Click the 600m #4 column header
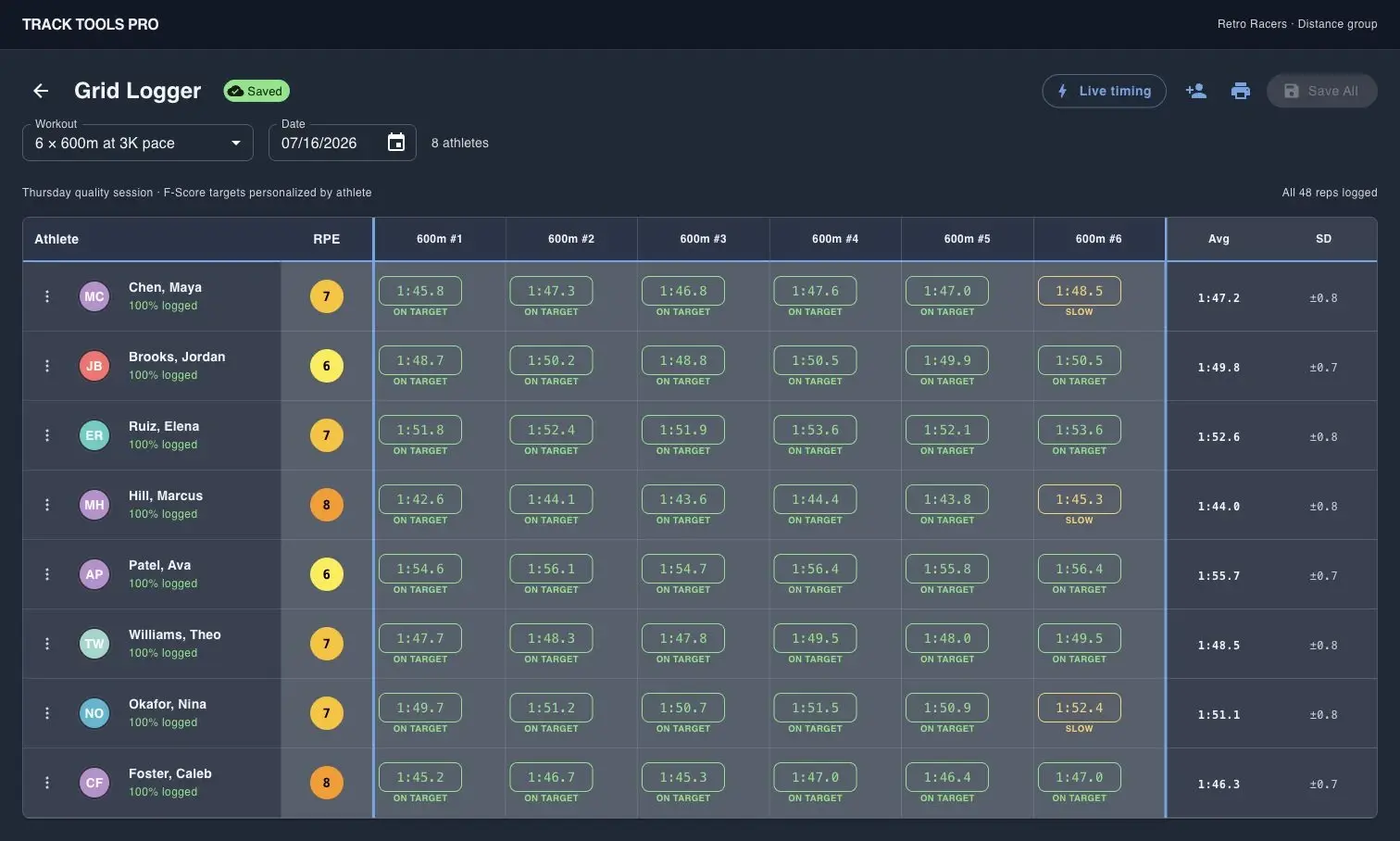Image resolution: width=1400 pixels, height=841 pixels. click(x=835, y=239)
